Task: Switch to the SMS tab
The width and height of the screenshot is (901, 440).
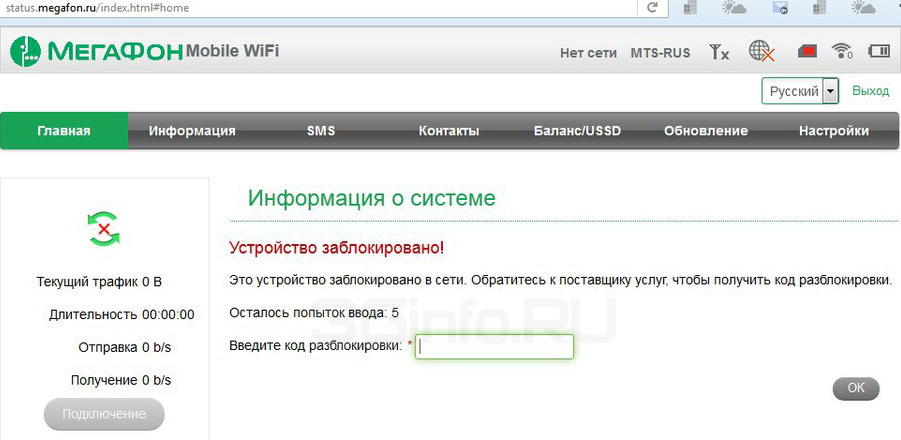Action: tap(321, 130)
